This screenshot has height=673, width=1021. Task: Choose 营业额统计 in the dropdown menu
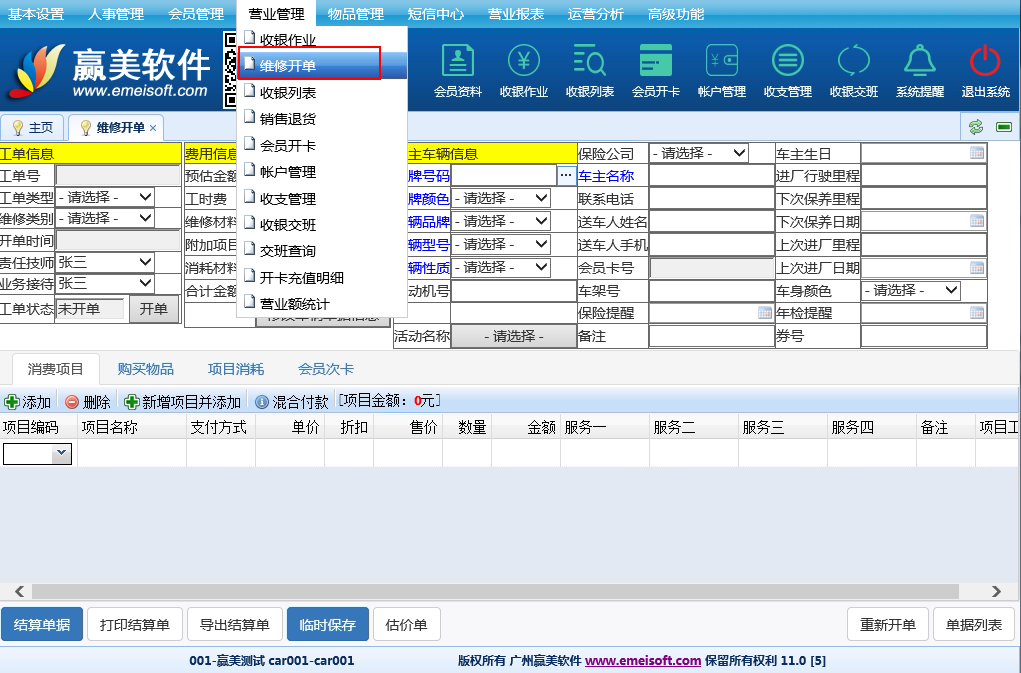294,304
